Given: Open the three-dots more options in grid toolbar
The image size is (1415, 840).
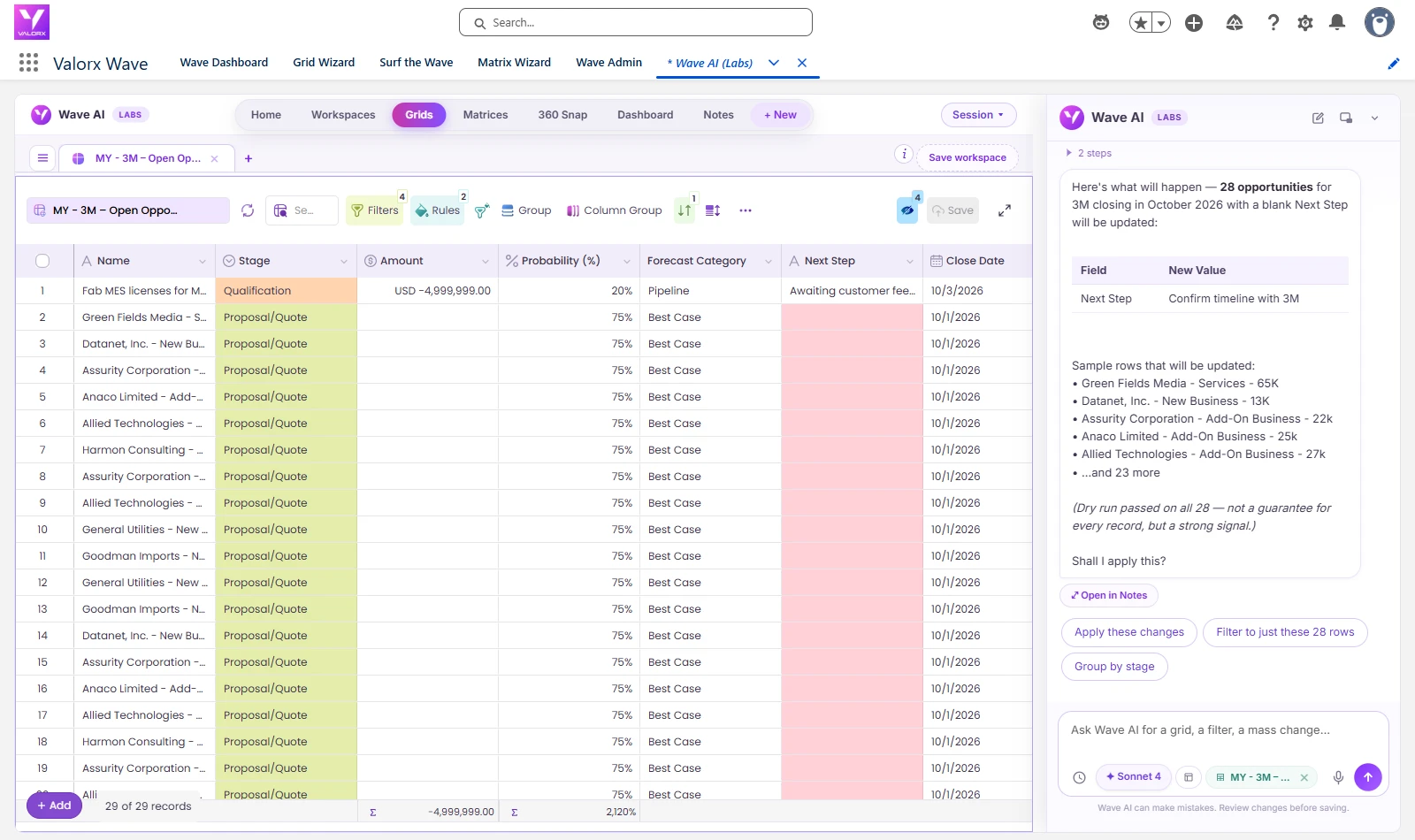Looking at the screenshot, I should 746,210.
